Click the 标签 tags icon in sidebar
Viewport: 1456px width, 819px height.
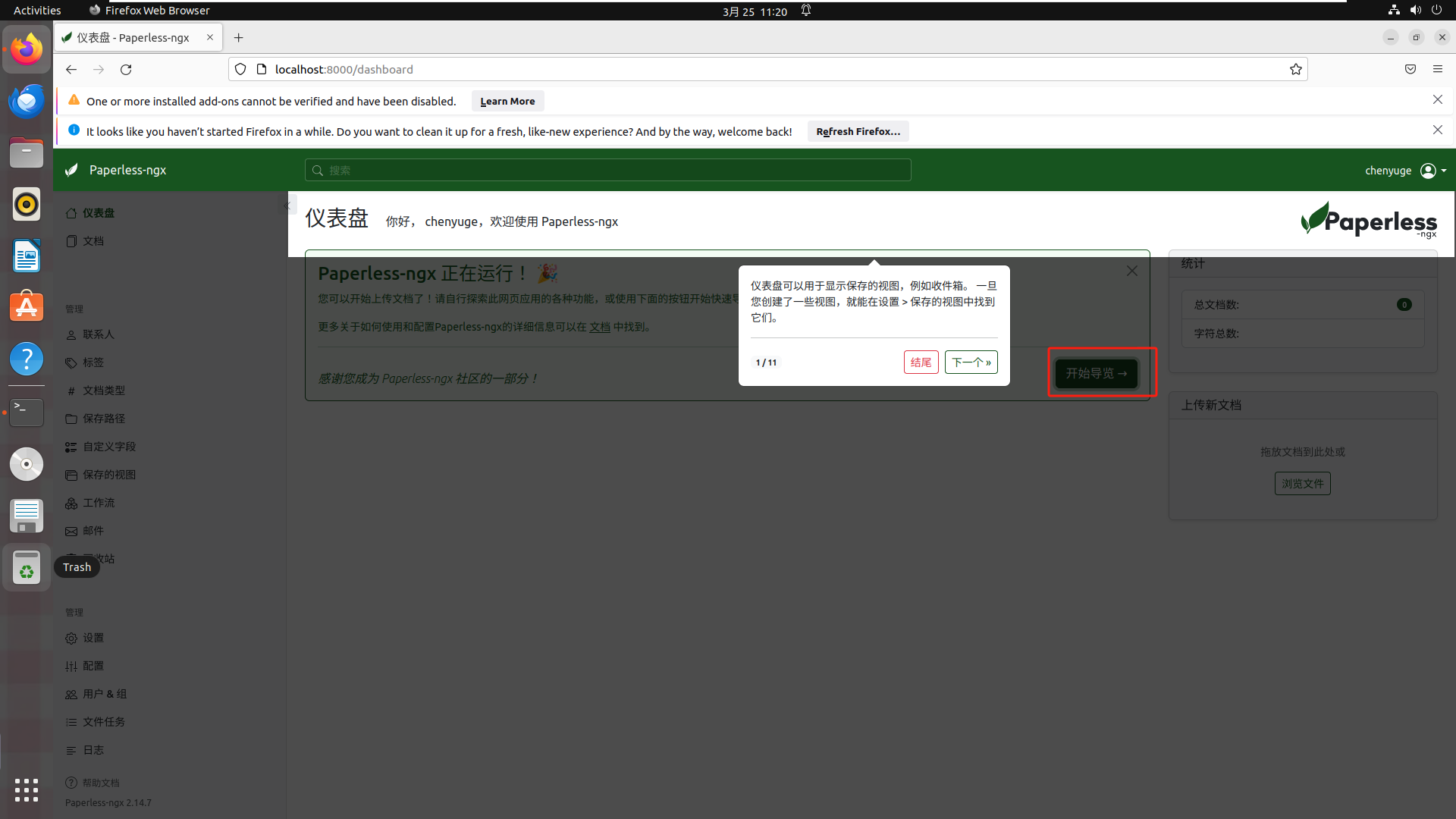(x=71, y=363)
